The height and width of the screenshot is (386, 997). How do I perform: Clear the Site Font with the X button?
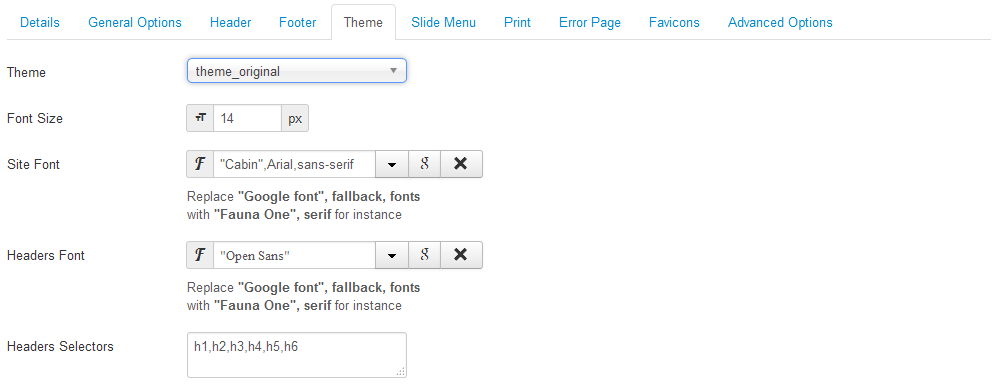461,164
